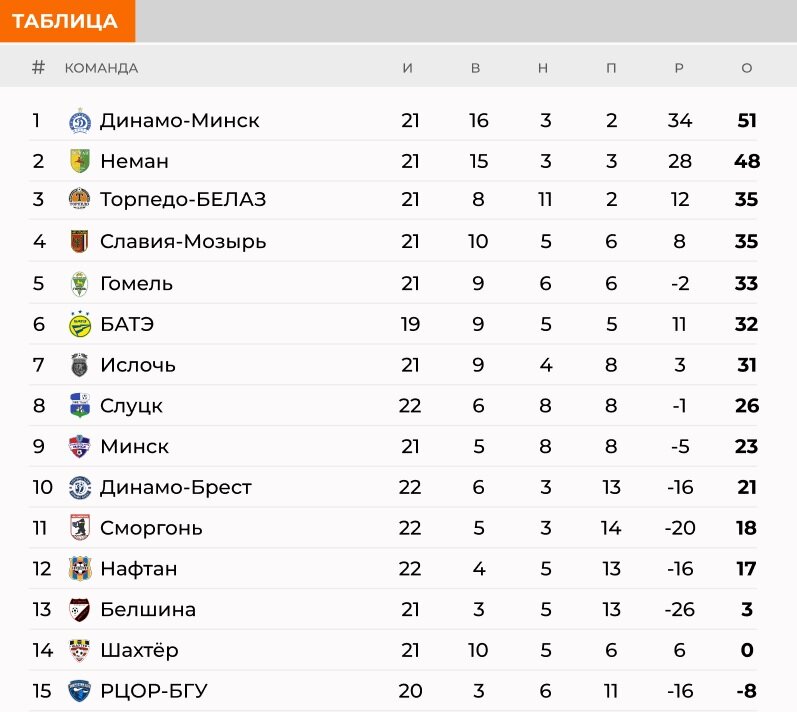Click the yellow БАТЭ club logo
This screenshot has height=712, width=797.
pos(80,324)
